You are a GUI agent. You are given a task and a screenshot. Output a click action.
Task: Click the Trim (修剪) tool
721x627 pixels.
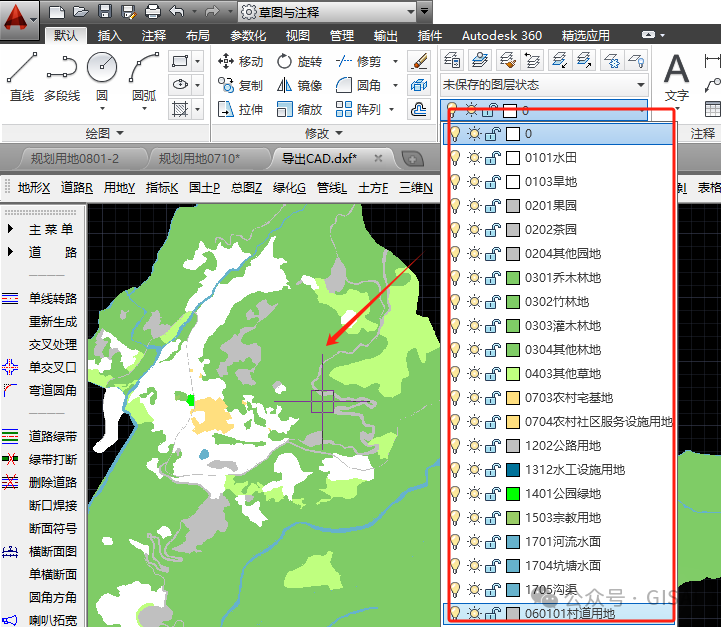coord(358,61)
